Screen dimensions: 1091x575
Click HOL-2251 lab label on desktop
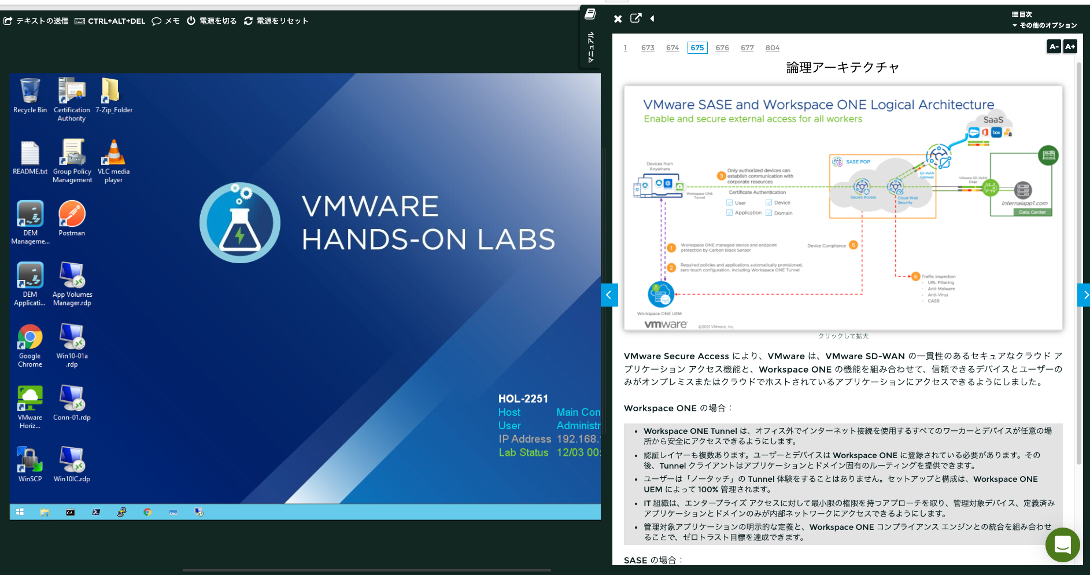pyautogui.click(x=523, y=399)
